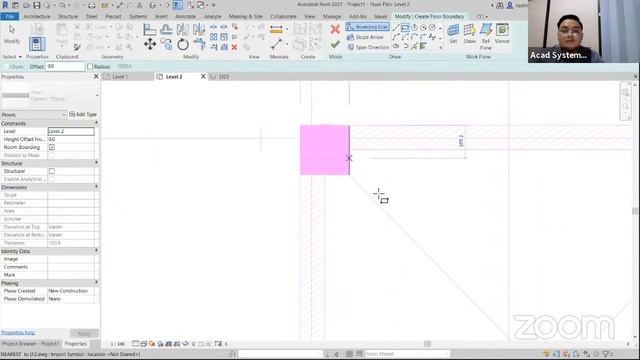Select the Measure Between Two References tool
This screenshot has width=640, height=360.
pos(276,44)
